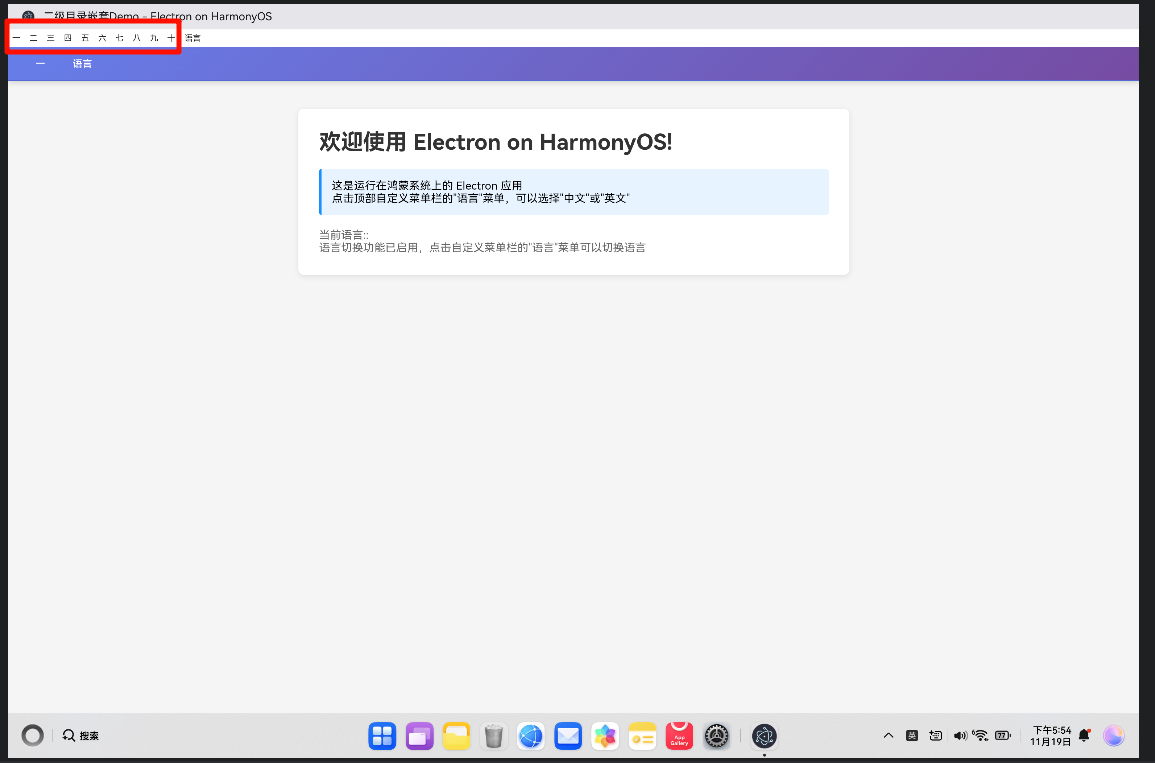Open the 九 menu in the top menu bar
Image resolution: width=1155 pixels, height=763 pixels.
tap(154, 38)
